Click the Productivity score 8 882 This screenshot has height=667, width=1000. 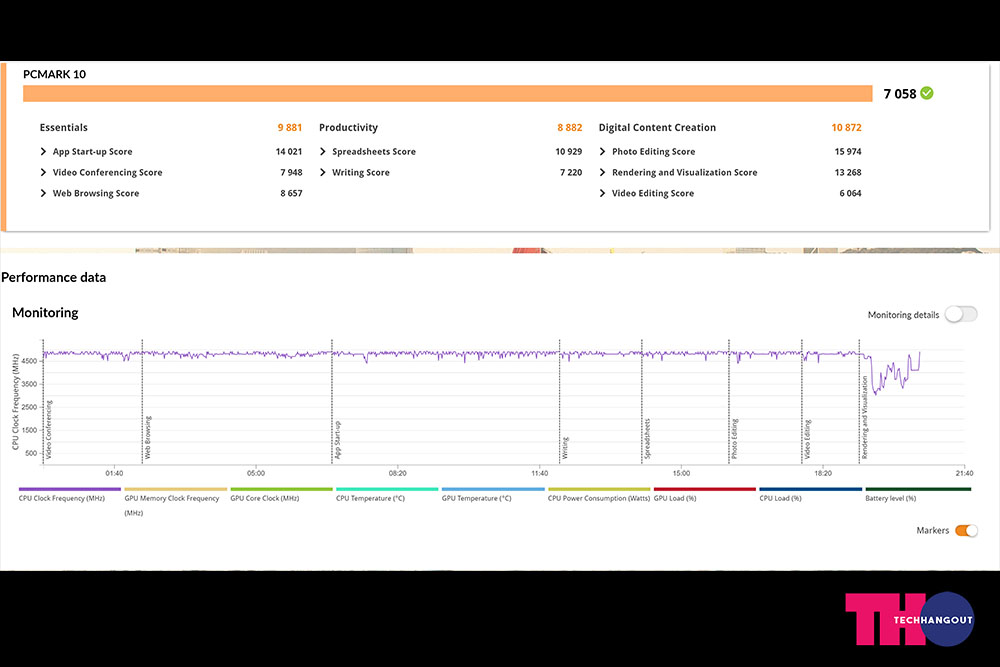coord(570,128)
